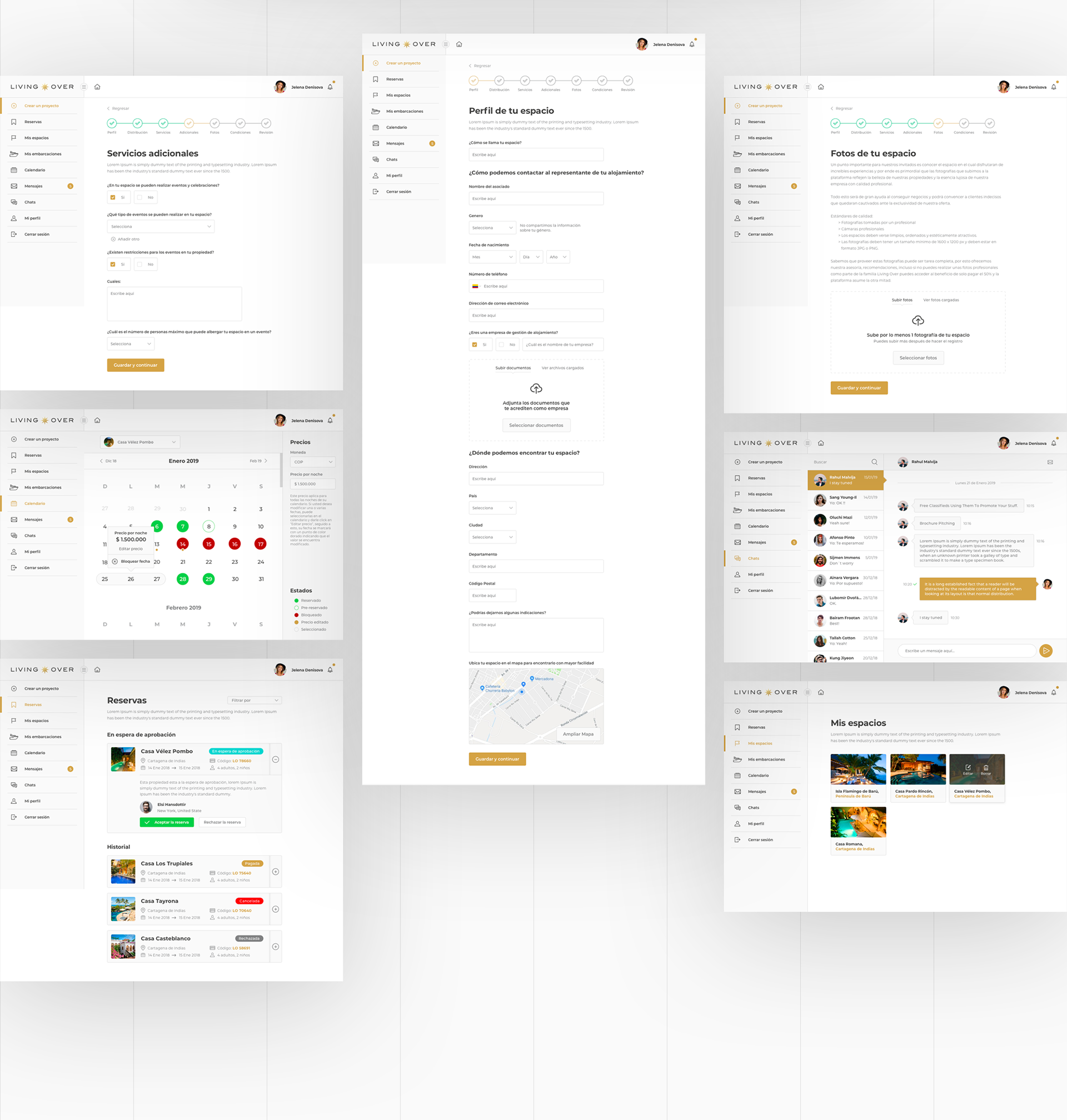Open the Filtrar por dropdown
Viewport: 1067px width, 1120px height.
tap(254, 700)
